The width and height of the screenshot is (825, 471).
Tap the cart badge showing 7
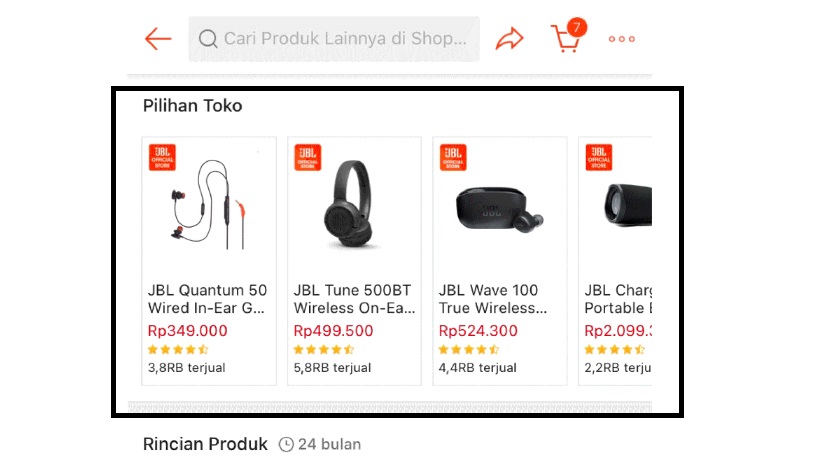pyautogui.click(x=576, y=26)
